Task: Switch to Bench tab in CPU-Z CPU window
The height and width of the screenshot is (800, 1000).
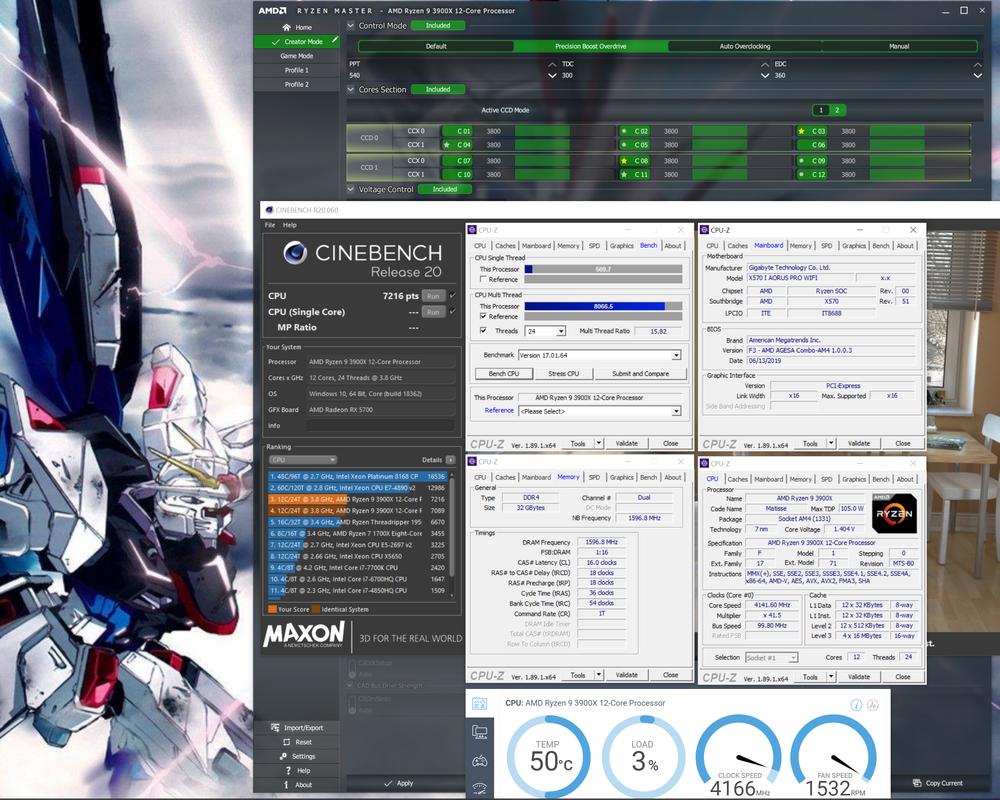Action: pos(881,479)
